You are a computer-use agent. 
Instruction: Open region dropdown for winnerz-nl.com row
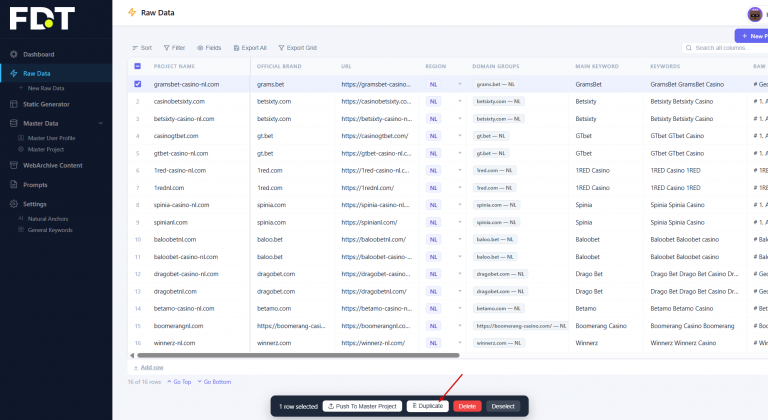[459, 343]
